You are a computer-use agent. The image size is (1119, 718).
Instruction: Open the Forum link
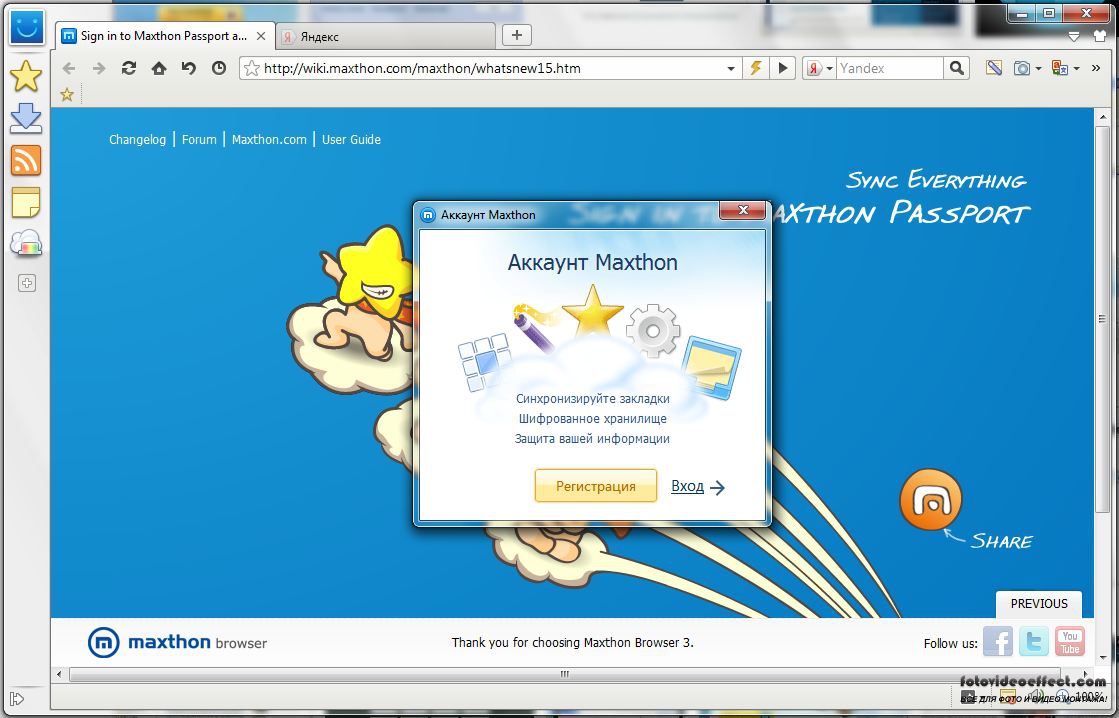[x=199, y=140]
